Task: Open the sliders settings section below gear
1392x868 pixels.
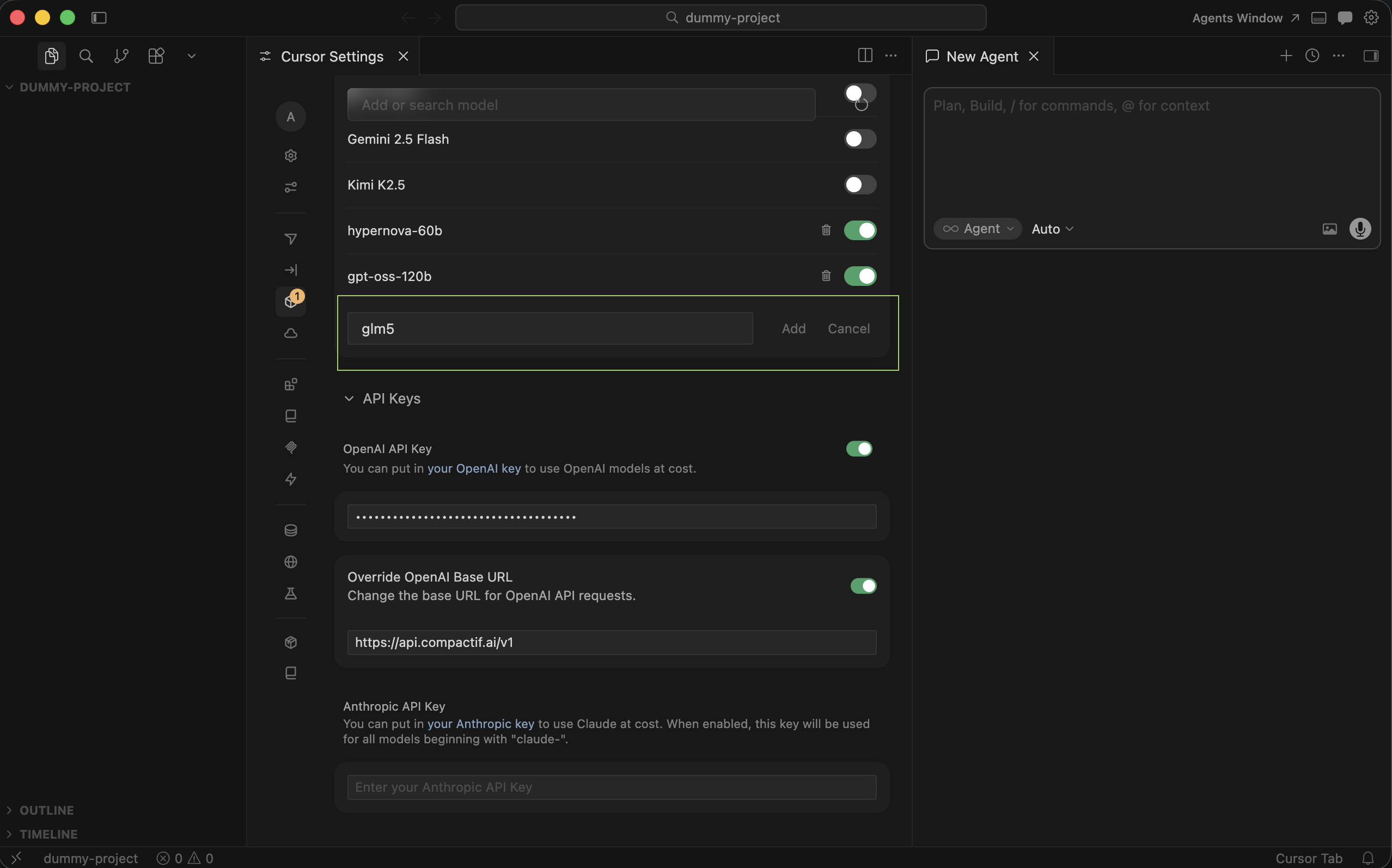Action: click(290, 187)
